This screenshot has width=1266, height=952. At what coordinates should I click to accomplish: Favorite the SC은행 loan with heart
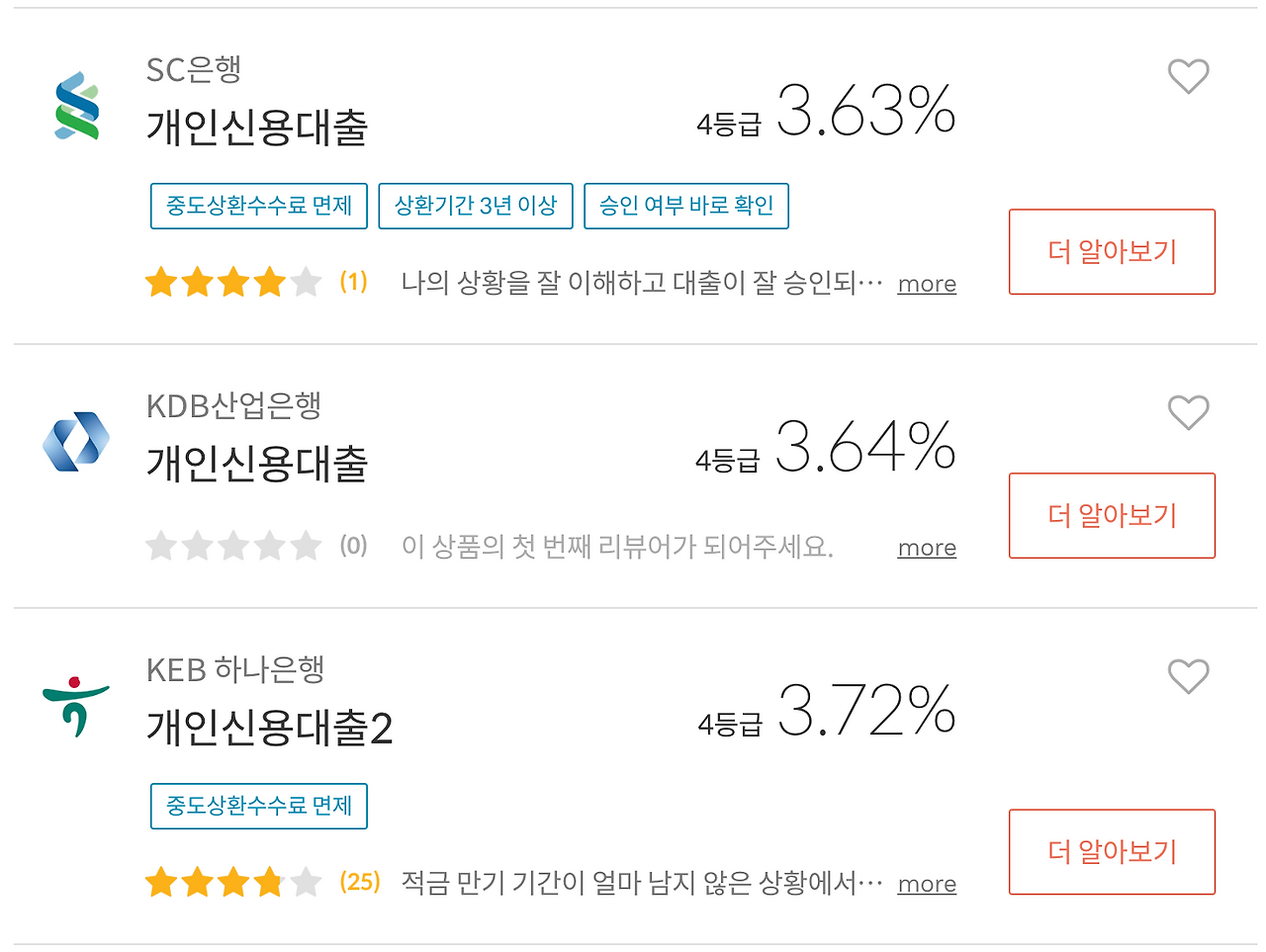1188,76
